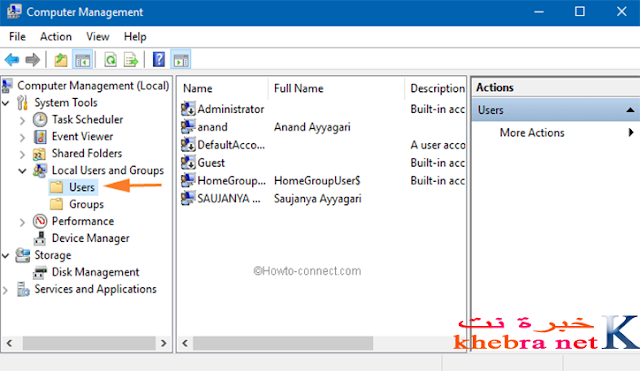Click the HomeGroupUser$ full name cell
Viewport: 640px width, 371px height.
click(317, 181)
